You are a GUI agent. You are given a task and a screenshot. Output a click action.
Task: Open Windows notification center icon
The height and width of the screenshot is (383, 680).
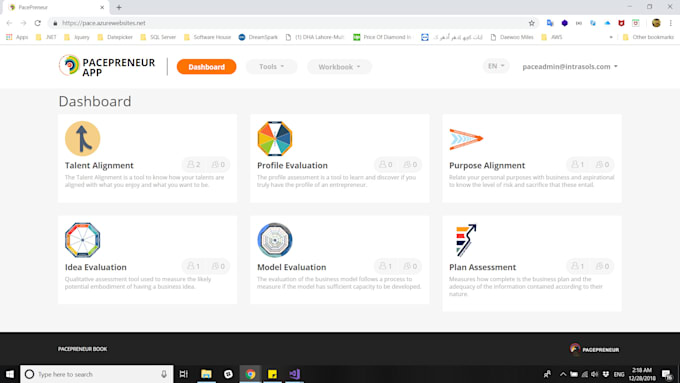pos(667,374)
